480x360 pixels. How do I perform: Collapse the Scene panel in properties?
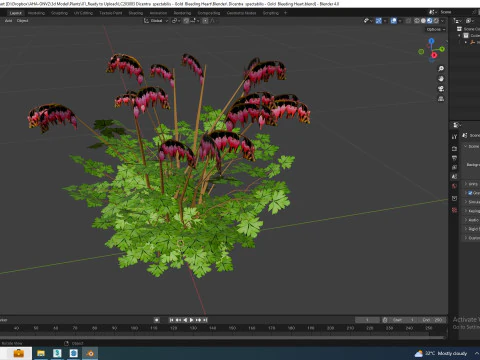click(466, 146)
